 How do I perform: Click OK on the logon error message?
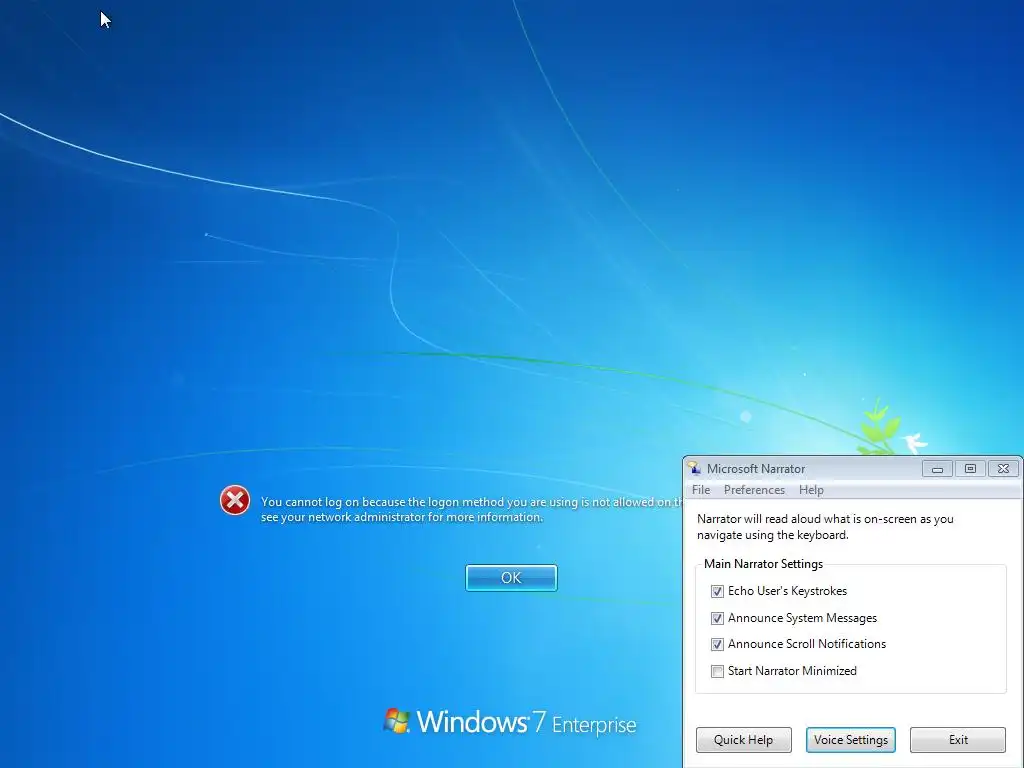[x=511, y=578]
